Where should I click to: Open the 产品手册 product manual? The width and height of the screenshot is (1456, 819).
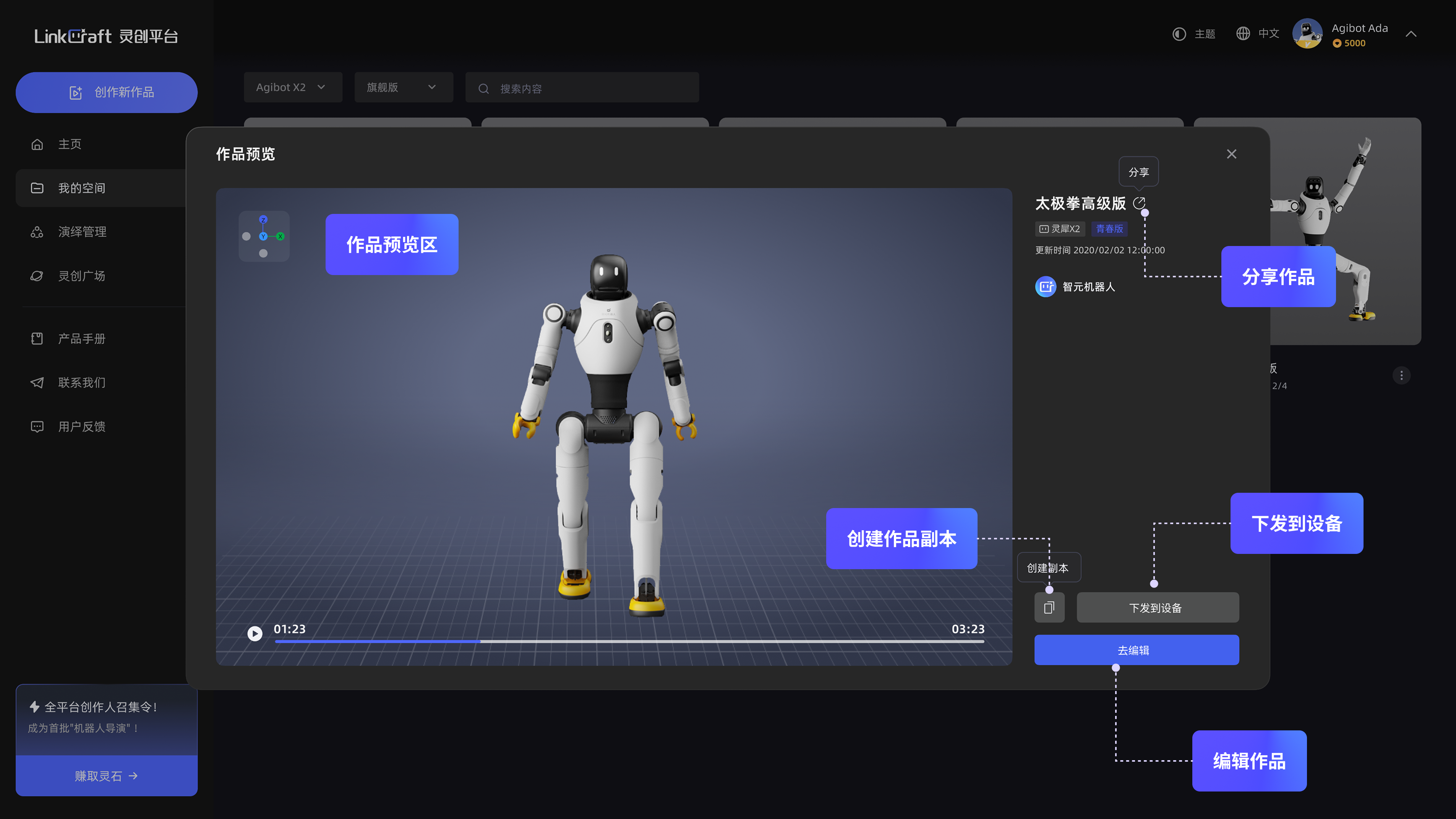click(x=81, y=338)
